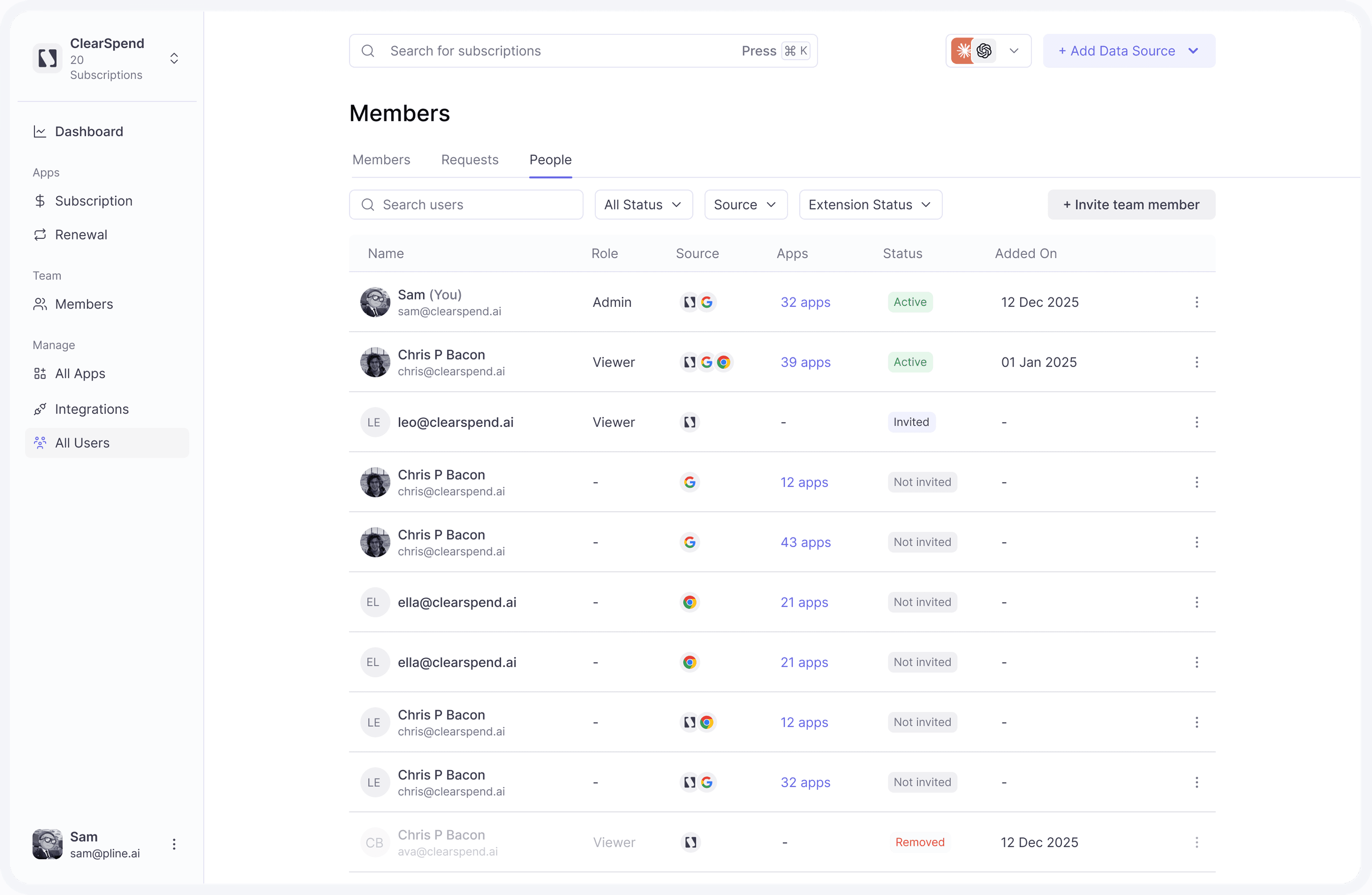Navigate to Integrations in sidebar
The height and width of the screenshot is (895, 1372).
point(107,409)
